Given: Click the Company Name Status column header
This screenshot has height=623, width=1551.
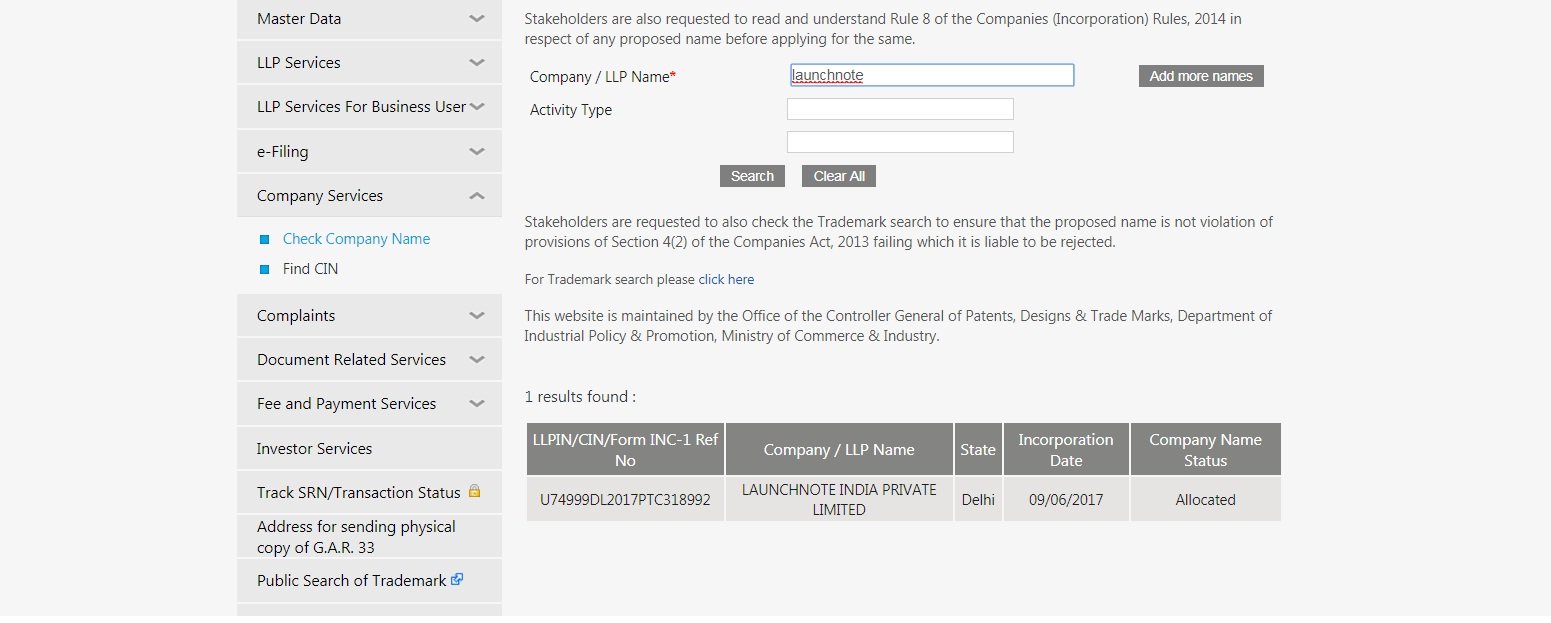Looking at the screenshot, I should (x=1206, y=449).
